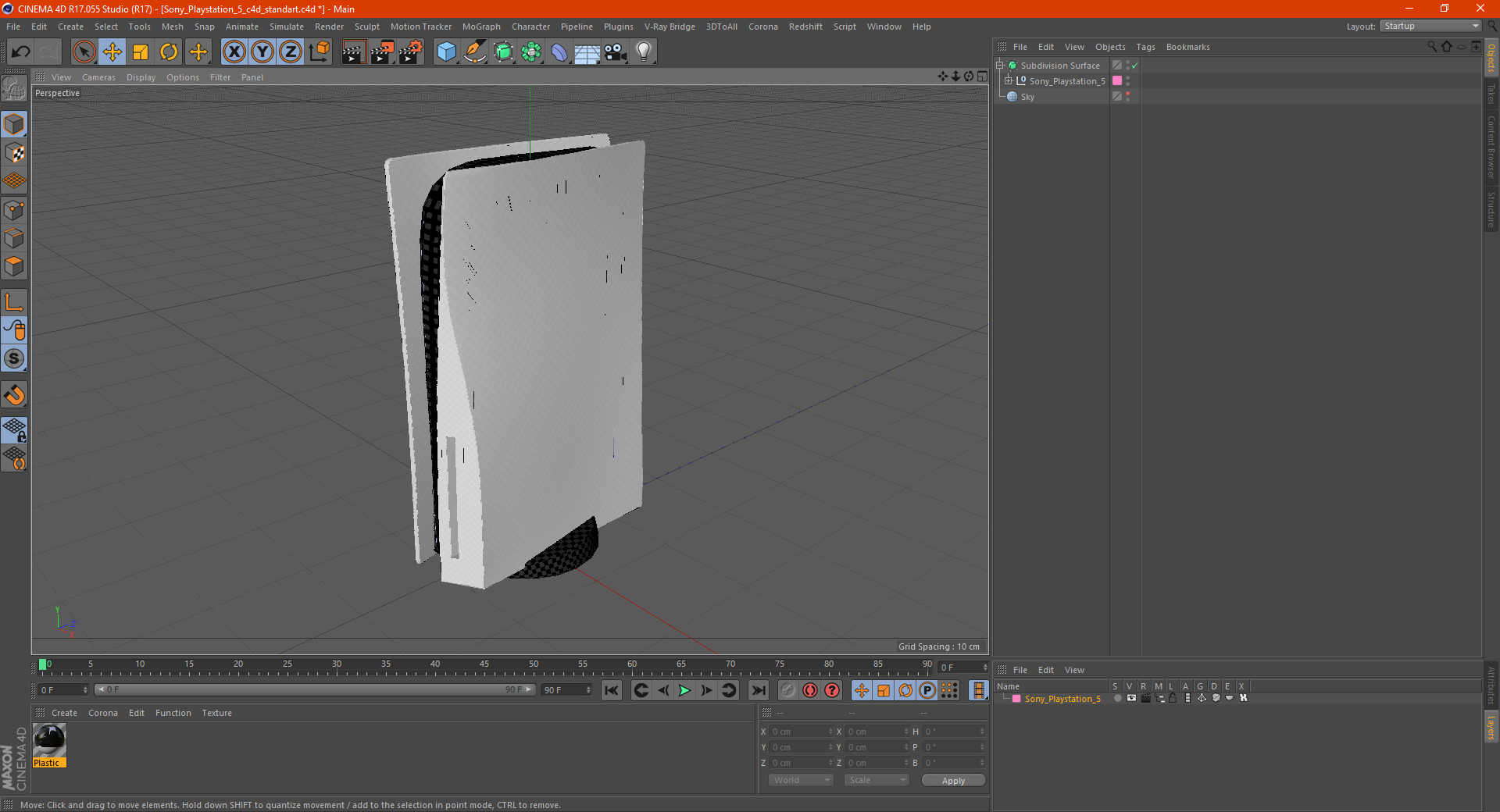1500x812 pixels.
Task: Toggle Subdivision Surface enable checkmark
Action: [x=1134, y=66]
